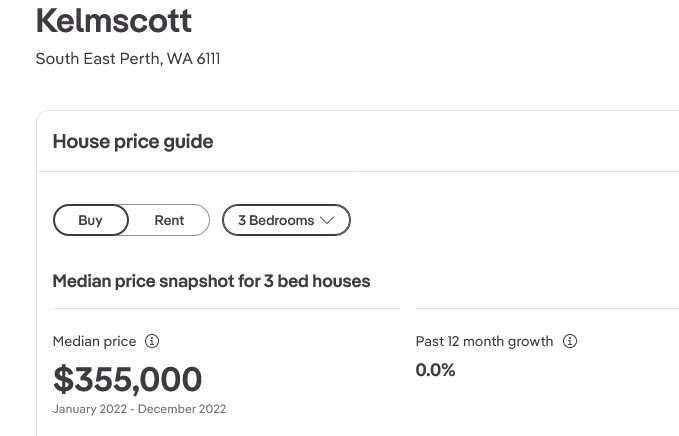Click the Past 12 month growth info icon

pos(570,341)
